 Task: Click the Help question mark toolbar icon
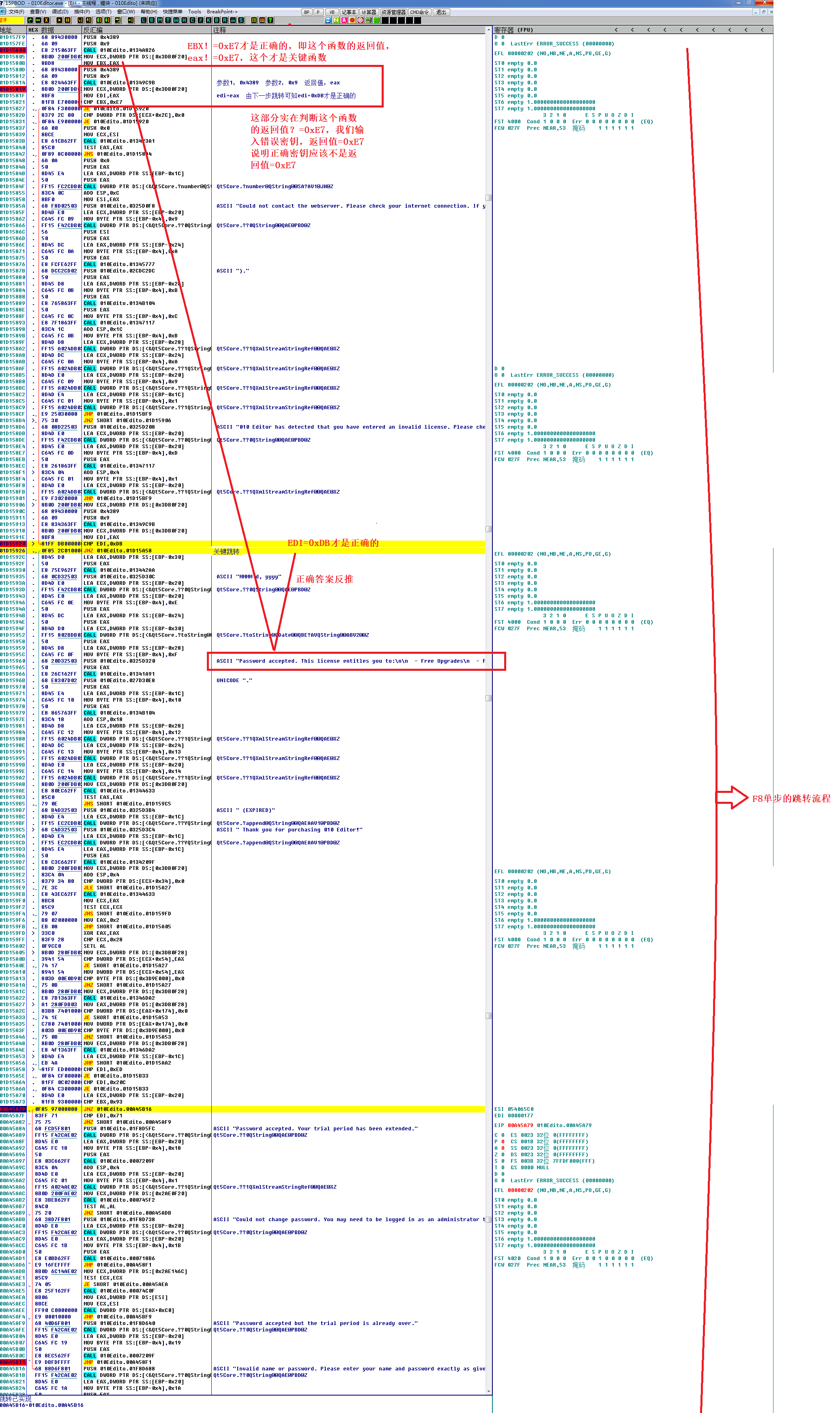(x=271, y=20)
